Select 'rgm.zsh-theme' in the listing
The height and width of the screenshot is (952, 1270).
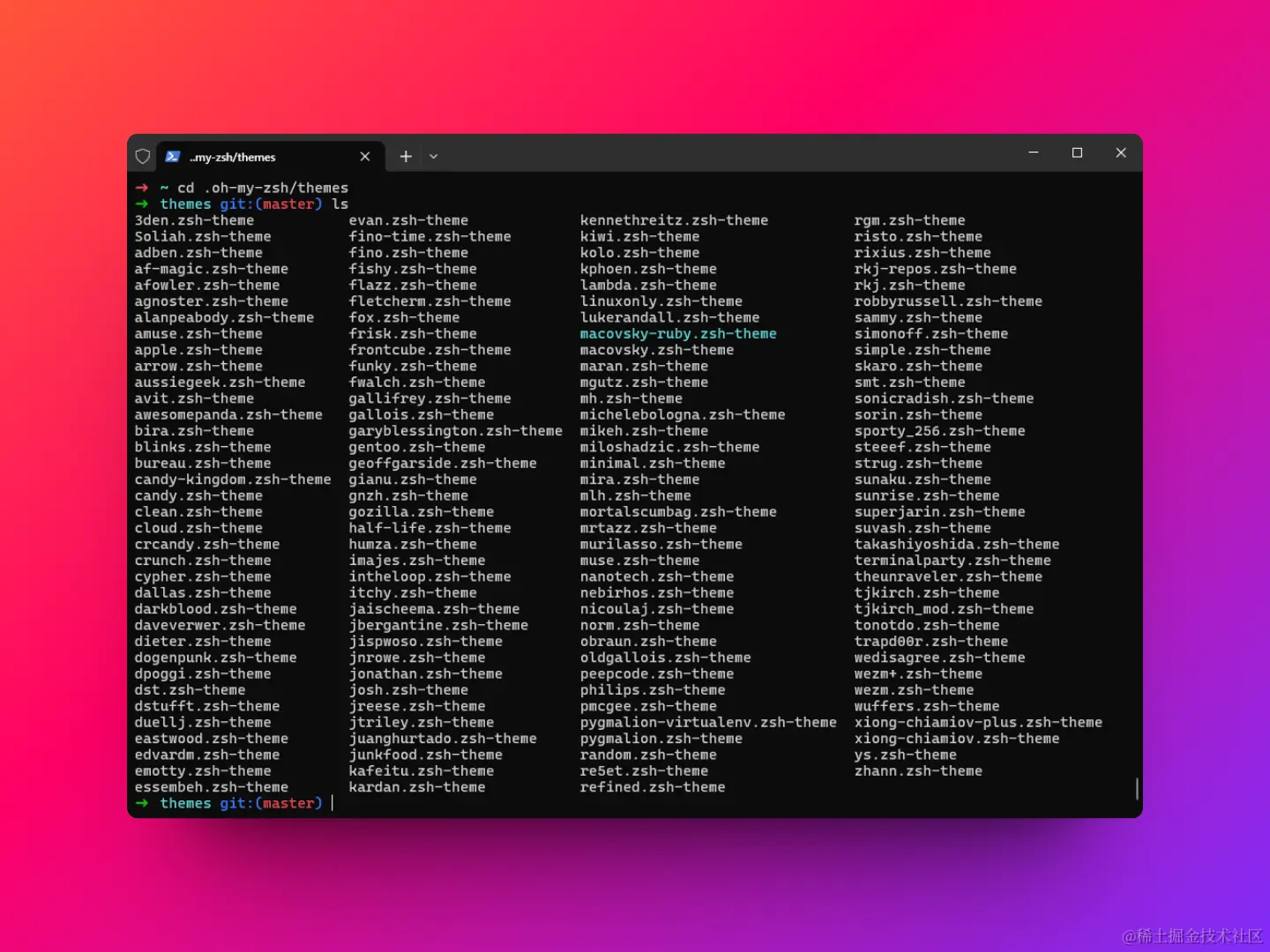[x=909, y=220]
